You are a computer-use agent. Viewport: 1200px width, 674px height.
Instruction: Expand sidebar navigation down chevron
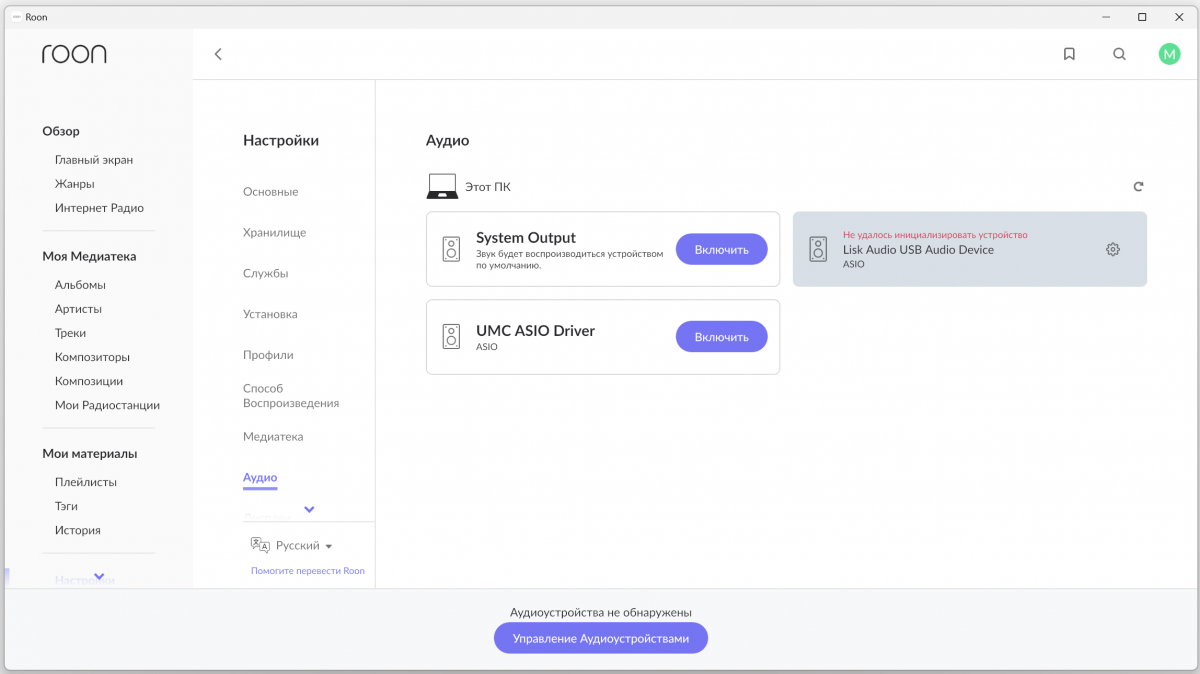[x=99, y=577]
